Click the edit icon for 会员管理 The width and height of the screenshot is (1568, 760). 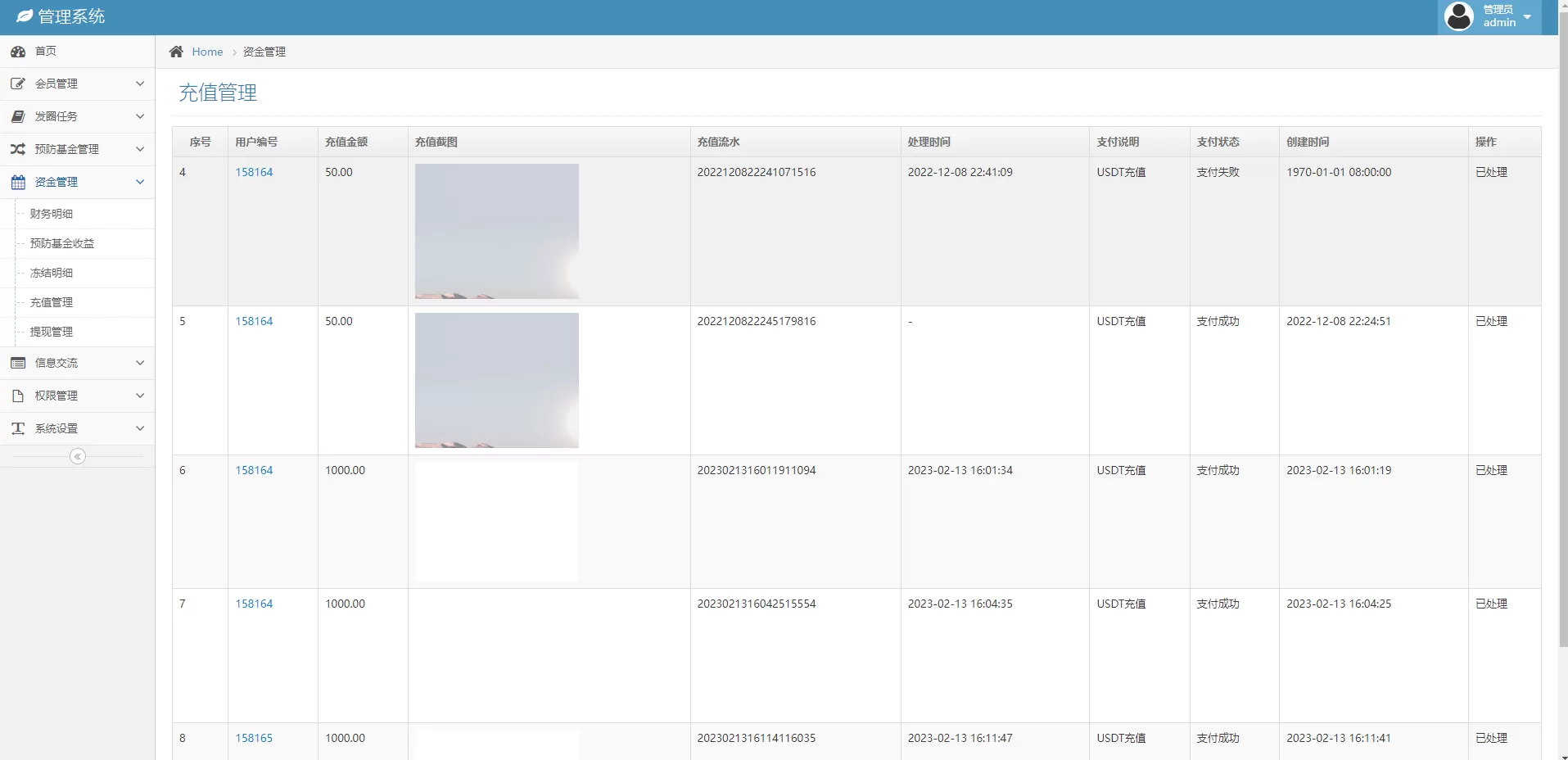18,84
